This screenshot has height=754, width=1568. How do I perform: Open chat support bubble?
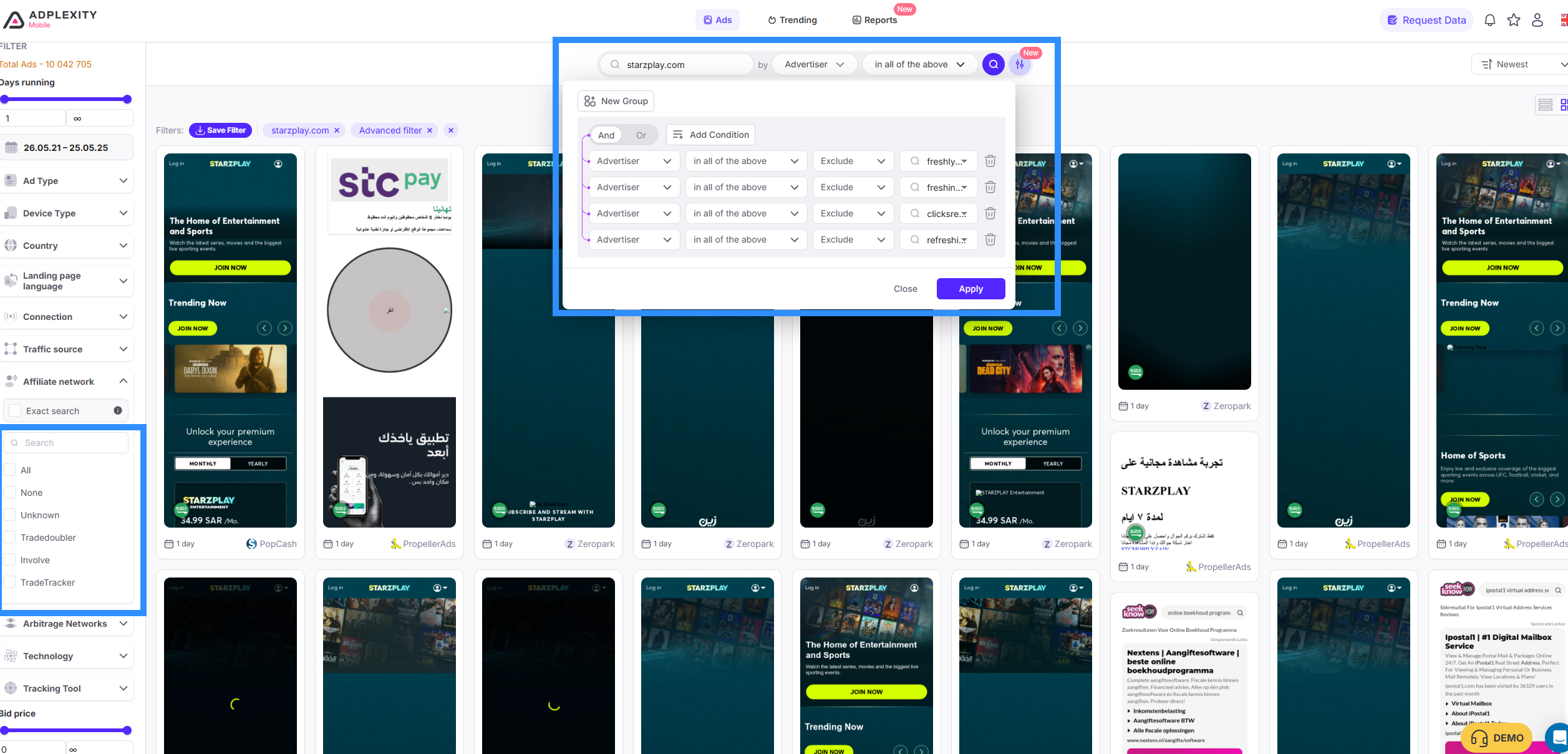[x=1557, y=738]
